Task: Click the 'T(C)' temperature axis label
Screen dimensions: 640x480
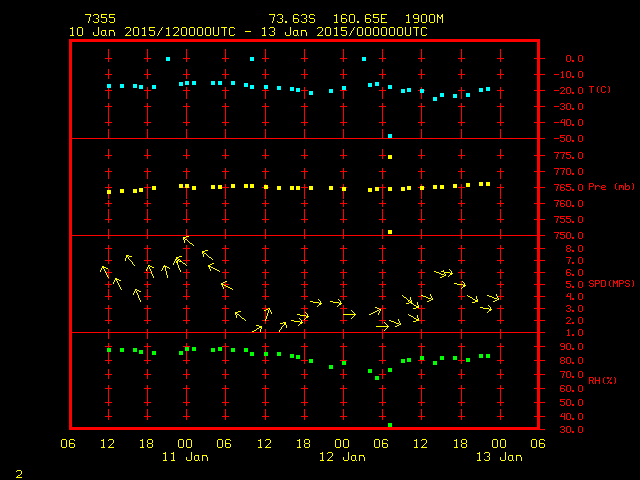Action: [x=600, y=89]
